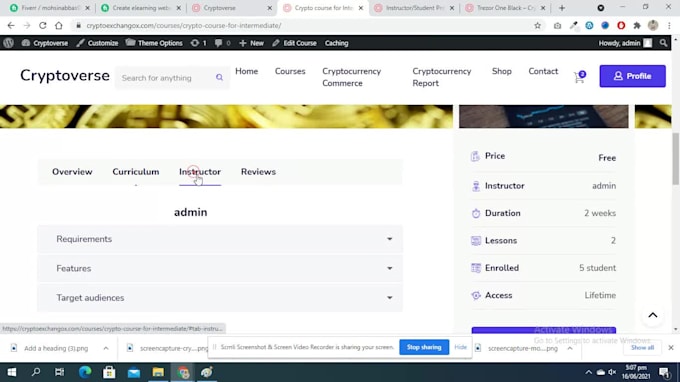Click the taskbar volume icon
The width and height of the screenshot is (680, 382).
pyautogui.click(x=612, y=372)
